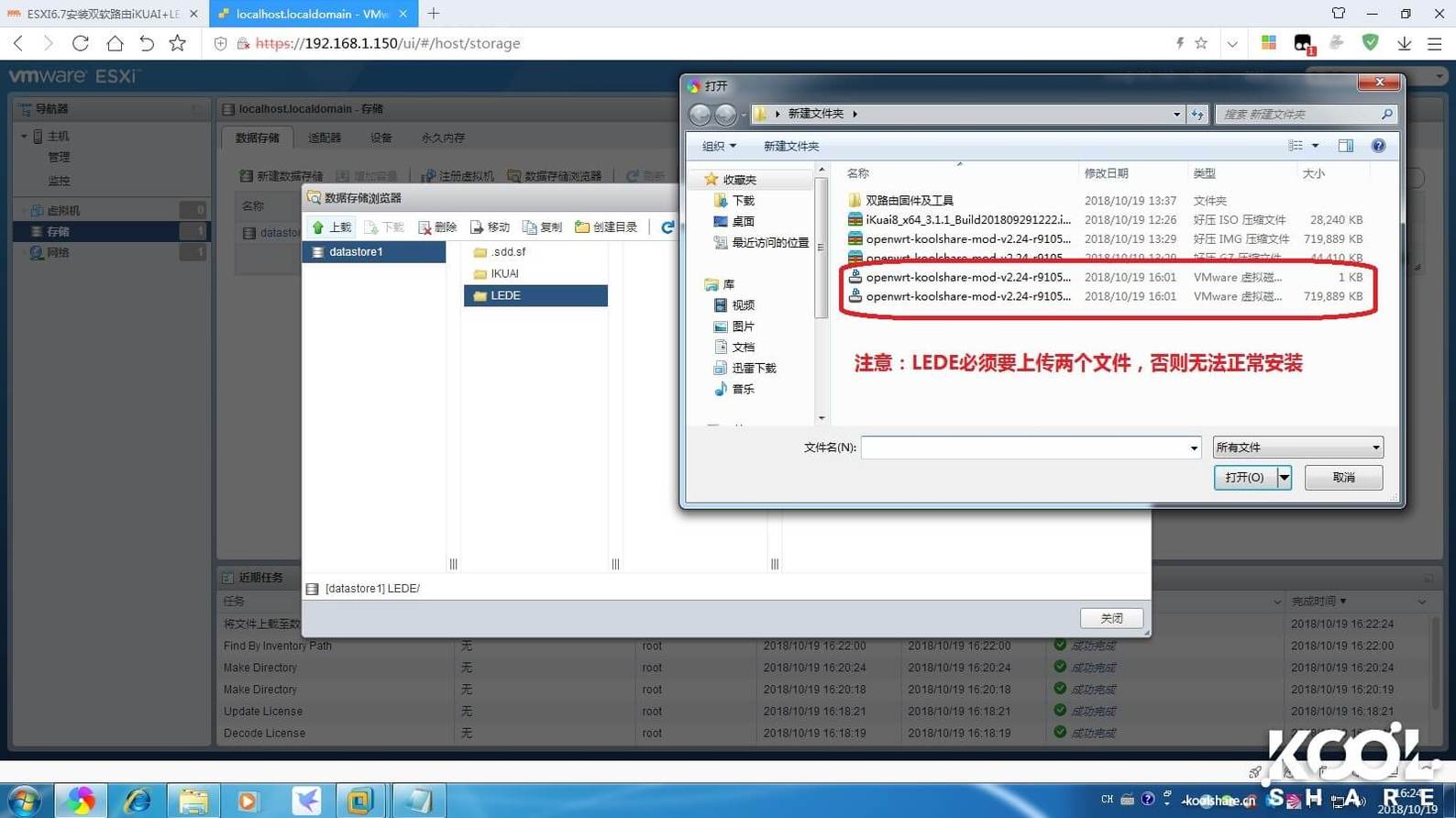This screenshot has width=1456, height=818.
Task: Switch to the devices (设备) tab
Action: pos(381,138)
